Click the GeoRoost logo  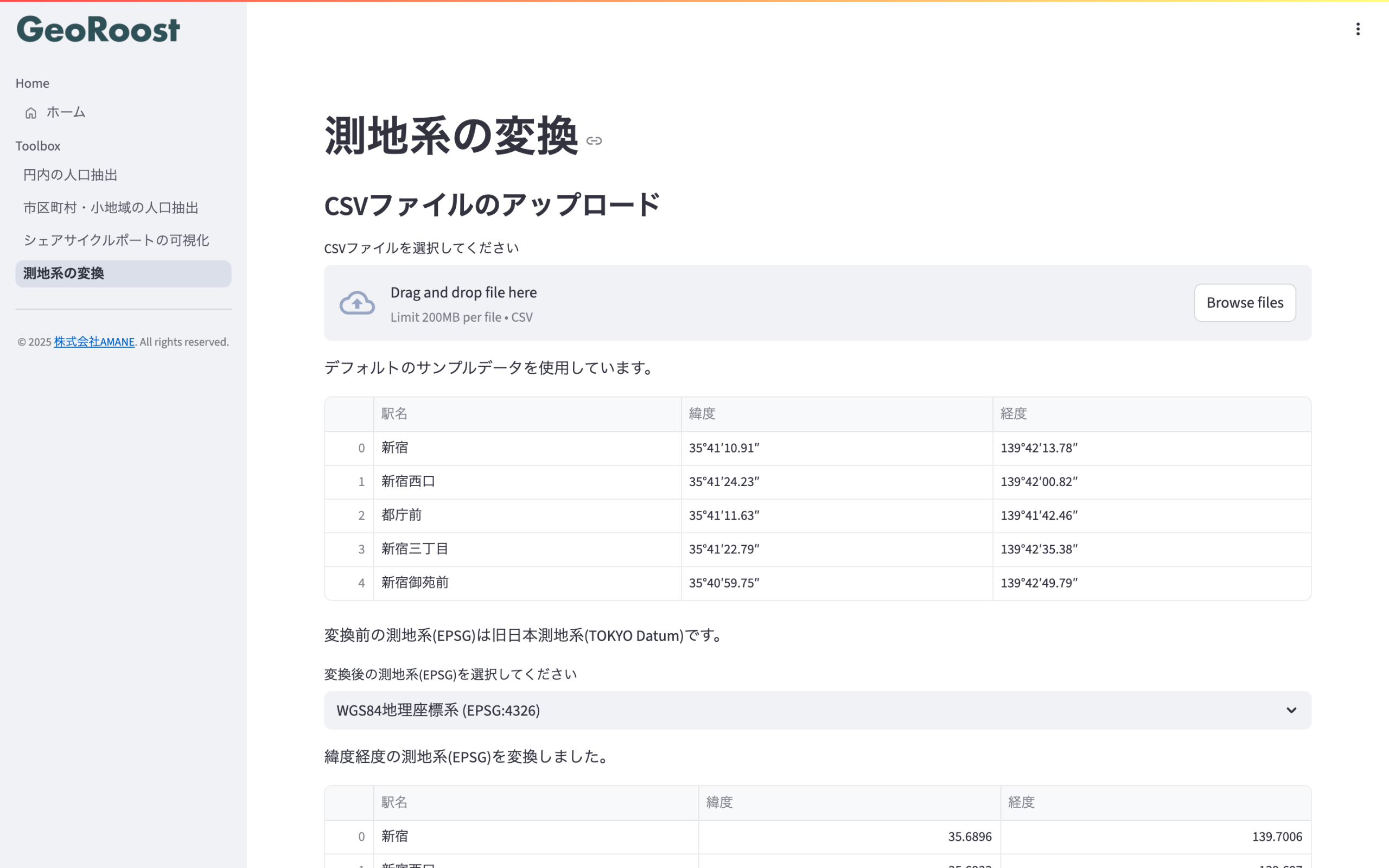click(98, 29)
